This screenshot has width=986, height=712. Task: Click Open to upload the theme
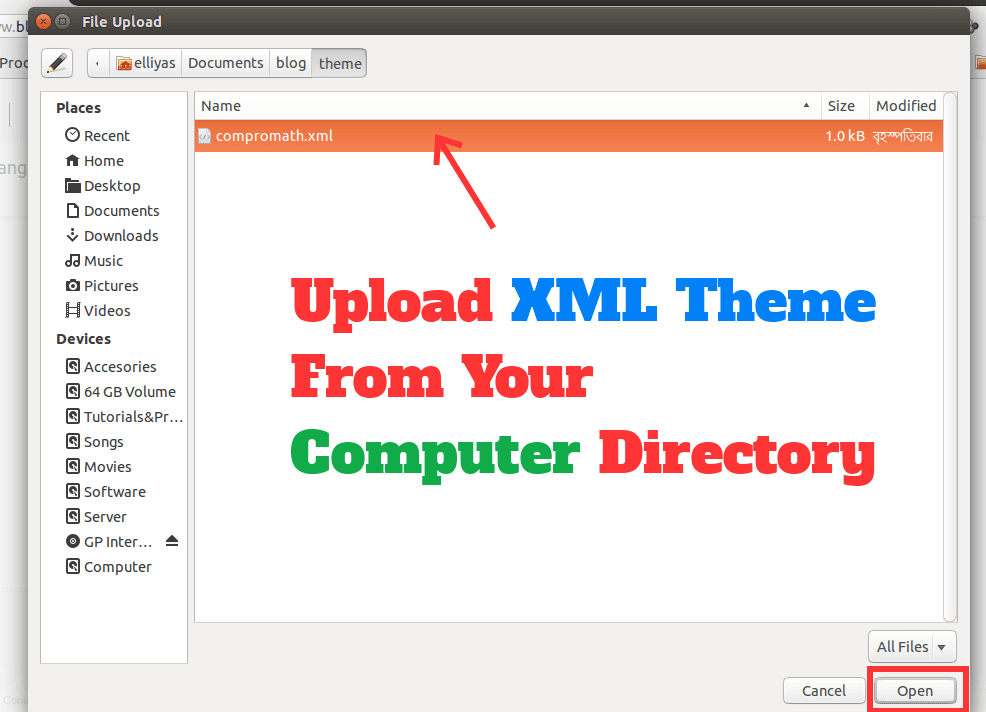point(915,690)
